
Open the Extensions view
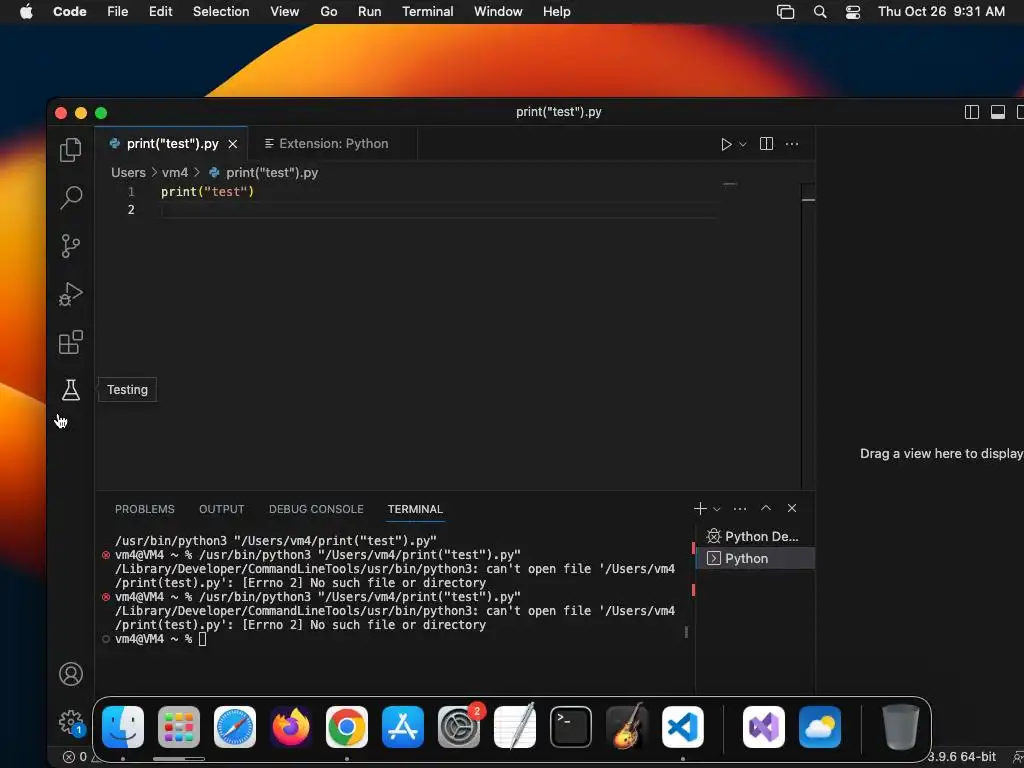tap(71, 342)
